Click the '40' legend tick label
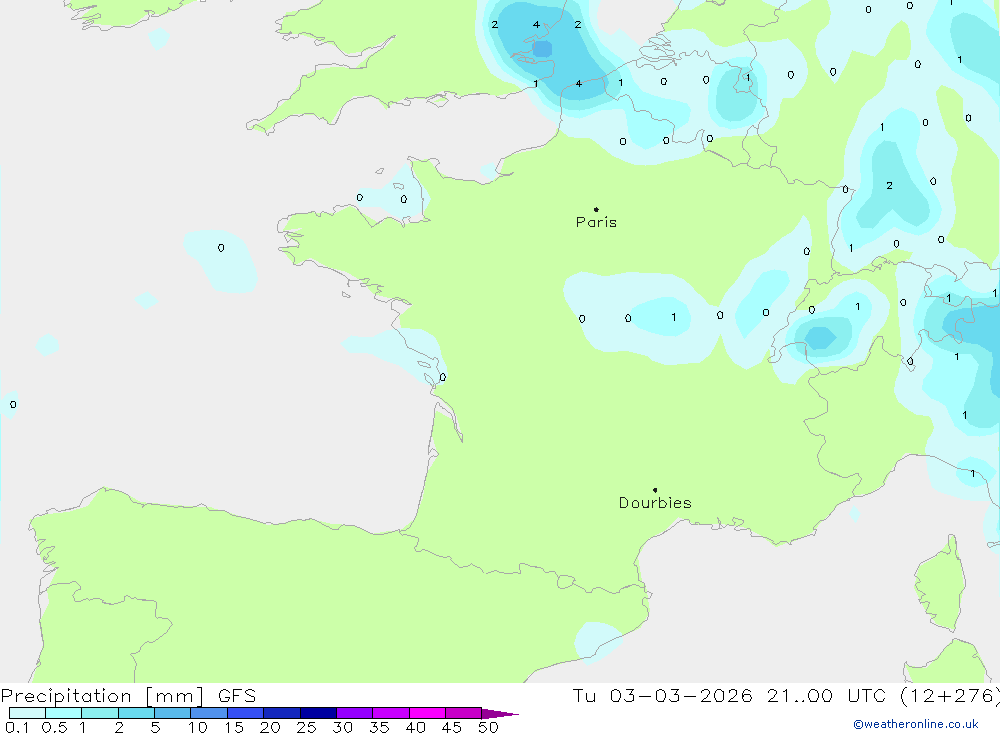 pyautogui.click(x=416, y=727)
